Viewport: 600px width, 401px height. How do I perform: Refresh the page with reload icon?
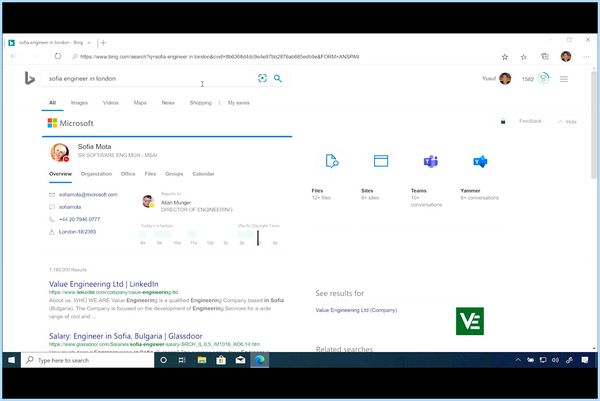pos(58,56)
